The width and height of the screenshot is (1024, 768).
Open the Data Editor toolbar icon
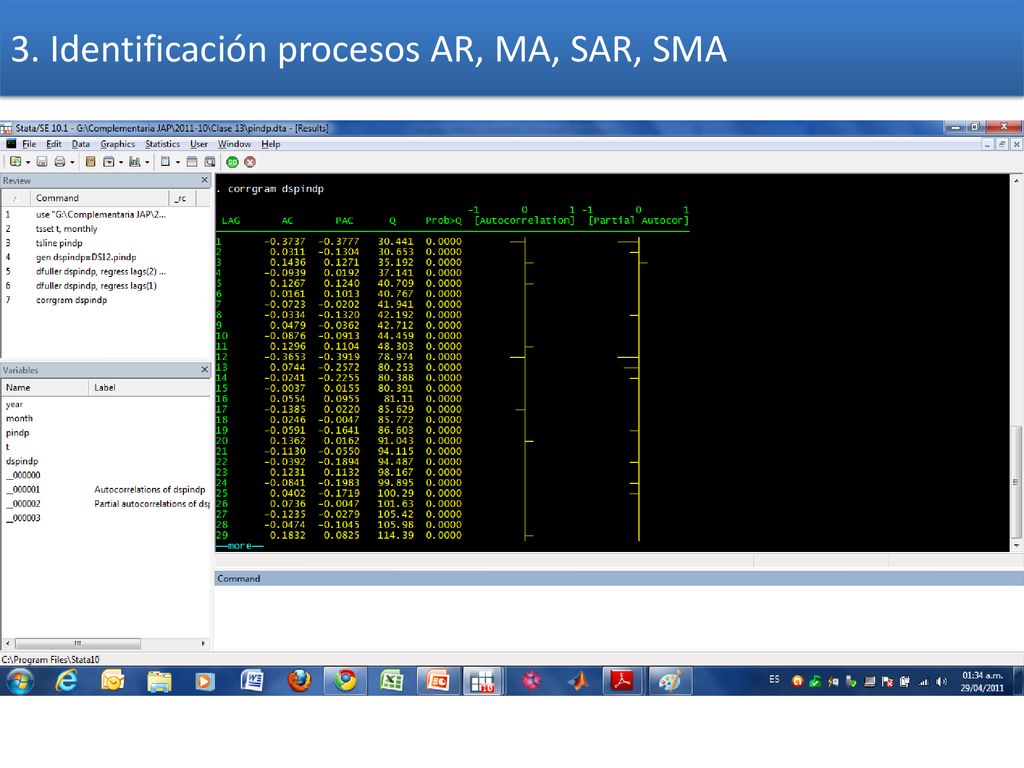tap(192, 162)
